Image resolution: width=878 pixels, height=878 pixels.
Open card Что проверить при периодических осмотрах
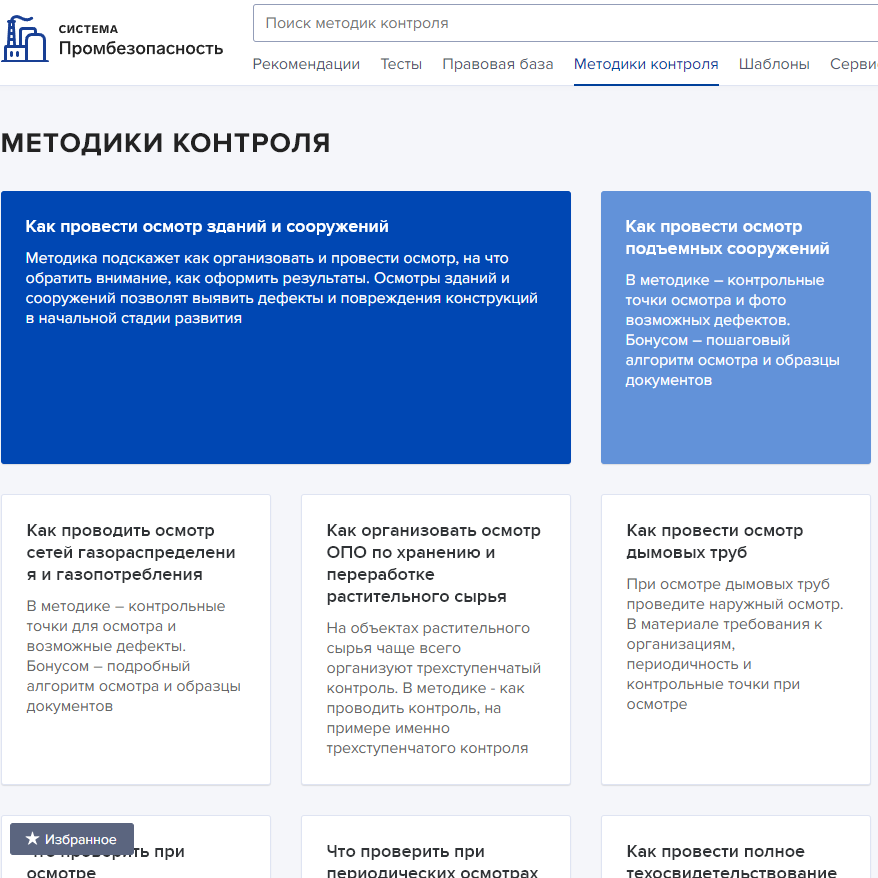pos(436,847)
